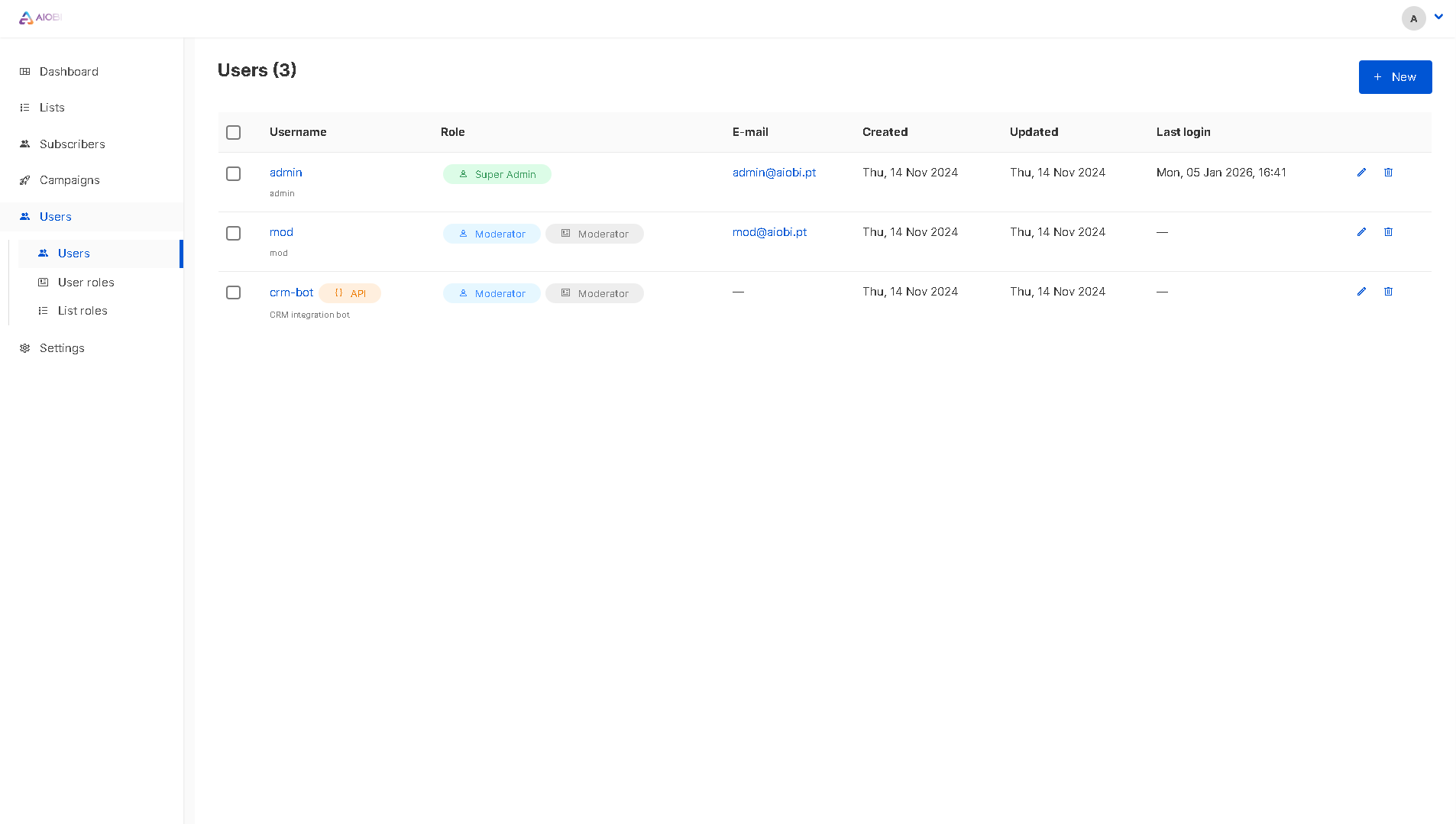1456x824 pixels.
Task: Go to the Campaigns page
Action: [70, 180]
